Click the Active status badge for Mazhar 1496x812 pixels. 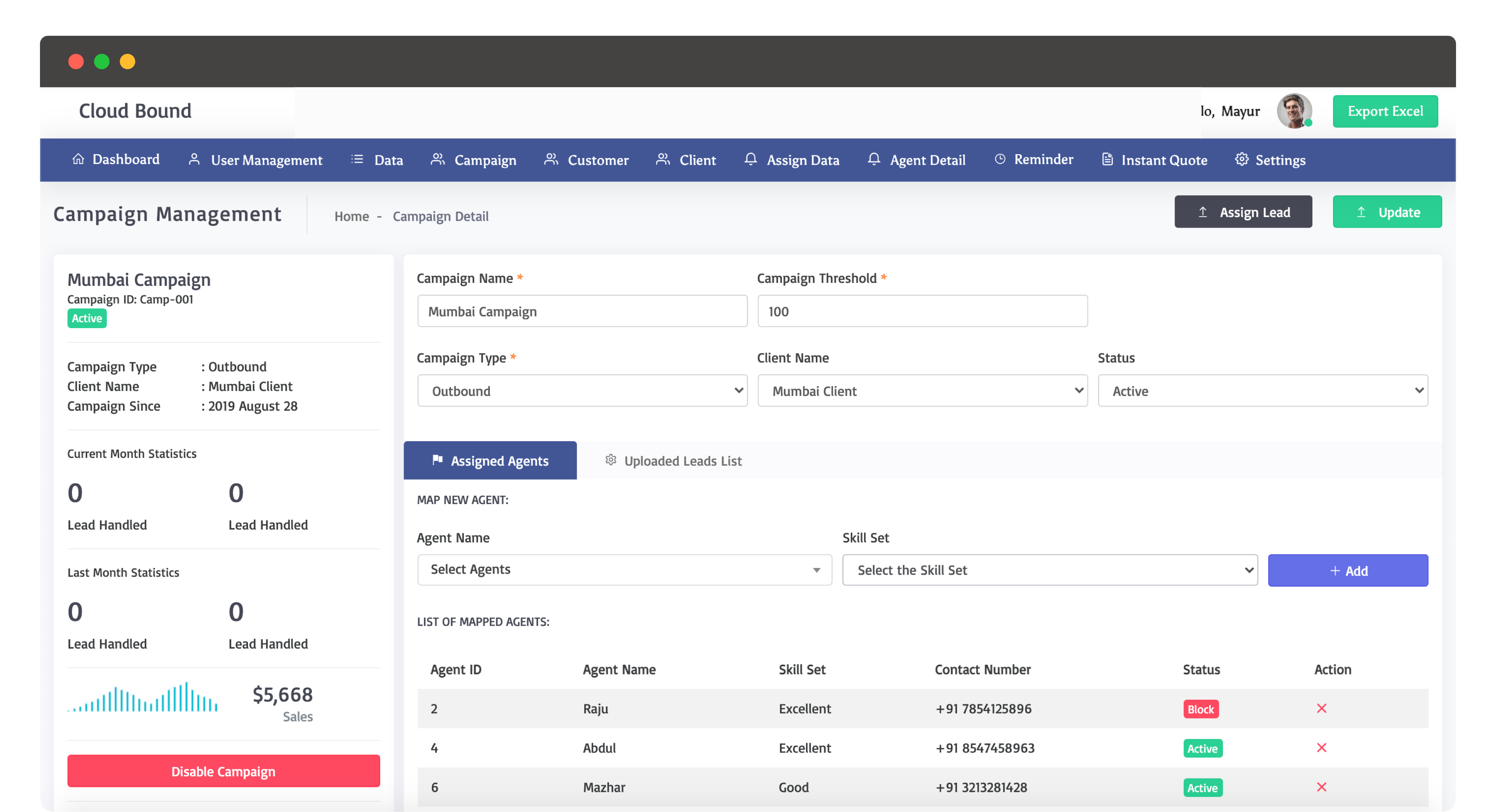pos(1203,788)
